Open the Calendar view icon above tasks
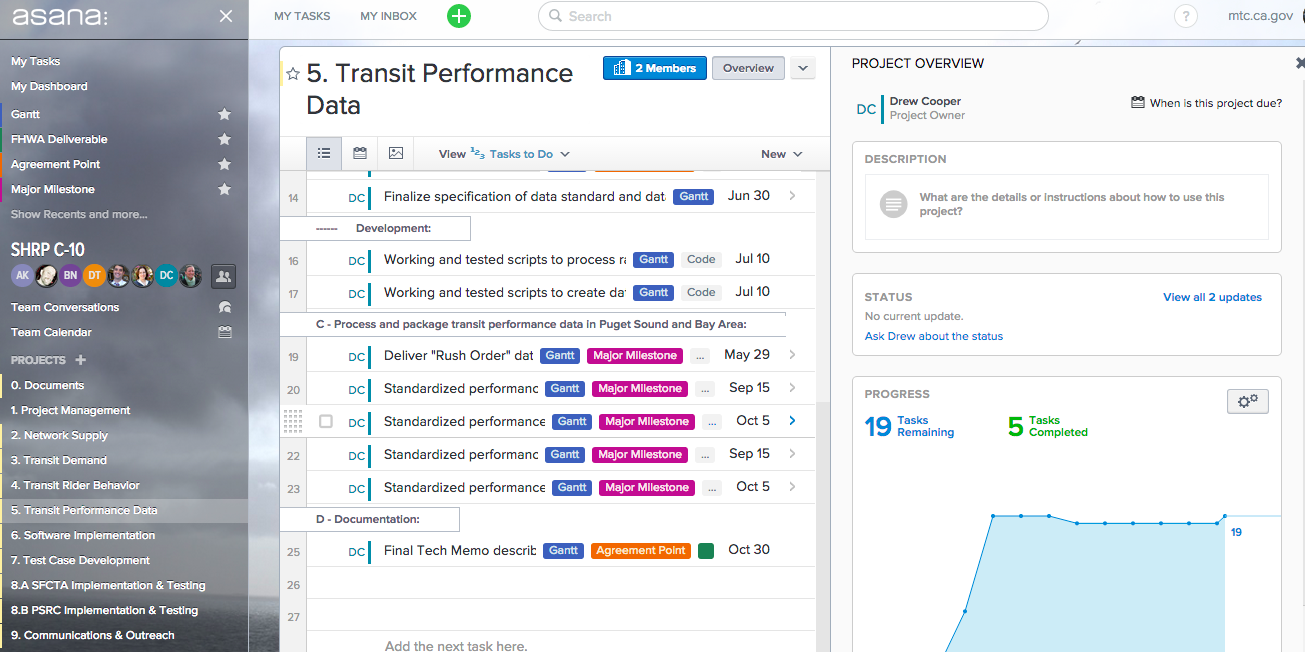Viewport: 1305px width, 652px height. tap(359, 153)
